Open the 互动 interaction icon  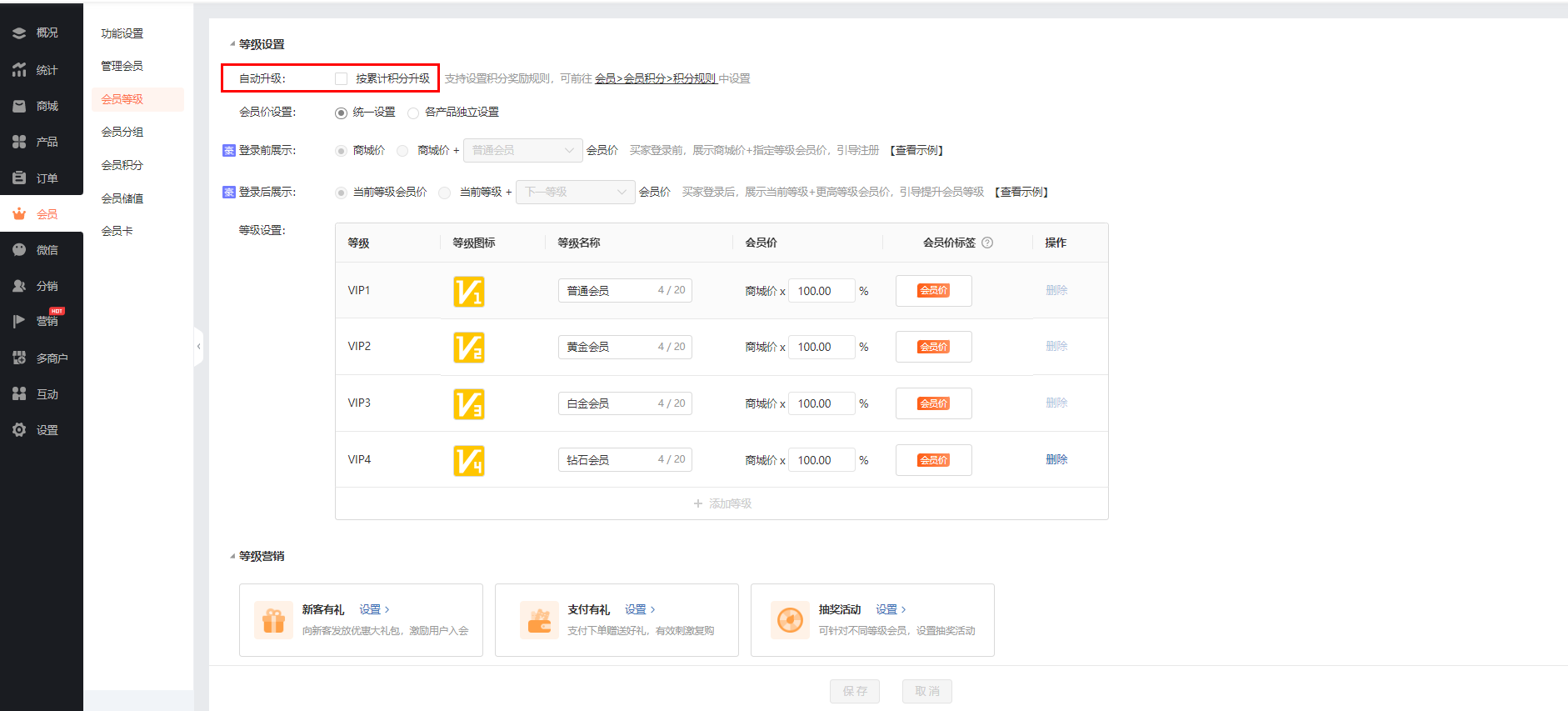(x=19, y=393)
